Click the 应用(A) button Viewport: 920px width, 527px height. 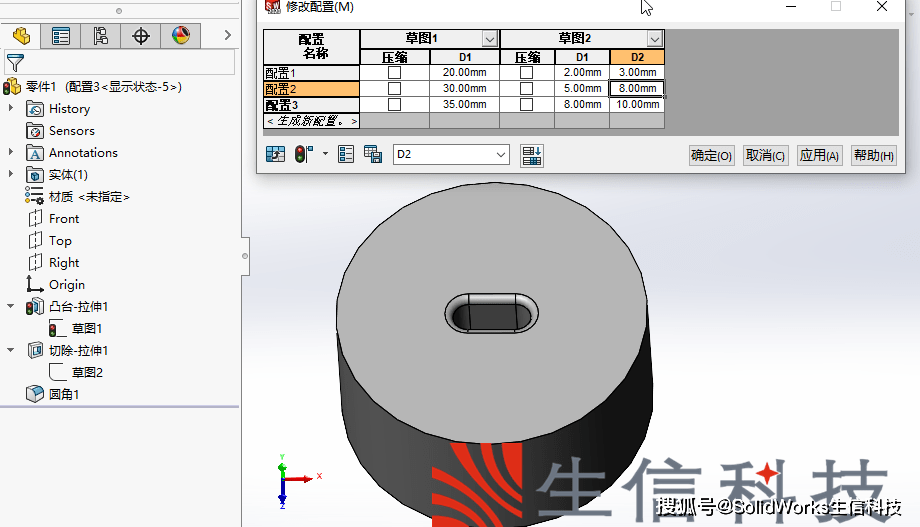[x=819, y=156]
